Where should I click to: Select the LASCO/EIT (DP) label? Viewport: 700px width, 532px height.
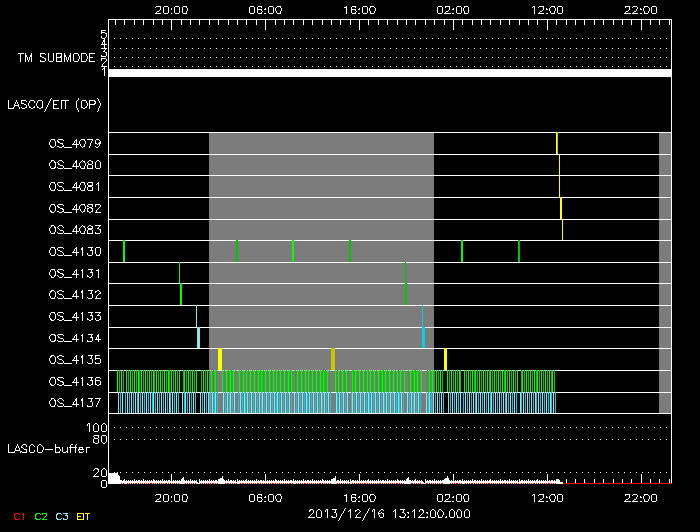click(57, 104)
